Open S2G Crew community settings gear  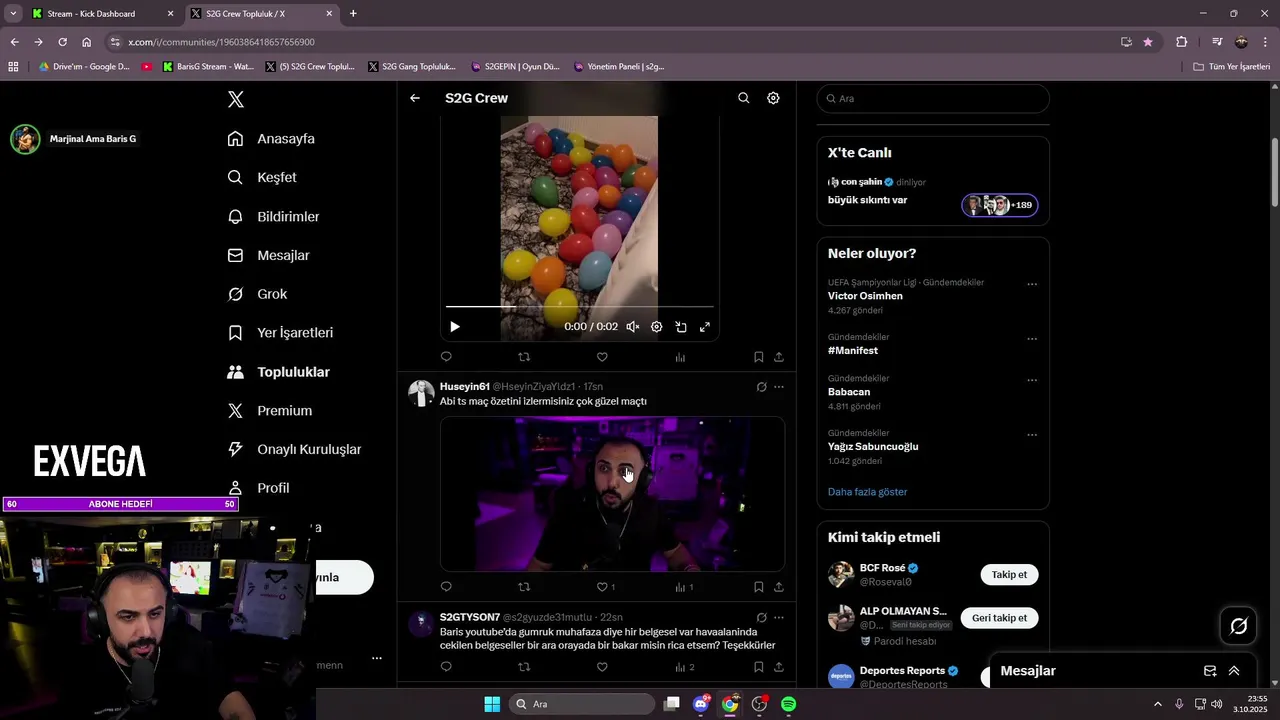[x=773, y=98]
